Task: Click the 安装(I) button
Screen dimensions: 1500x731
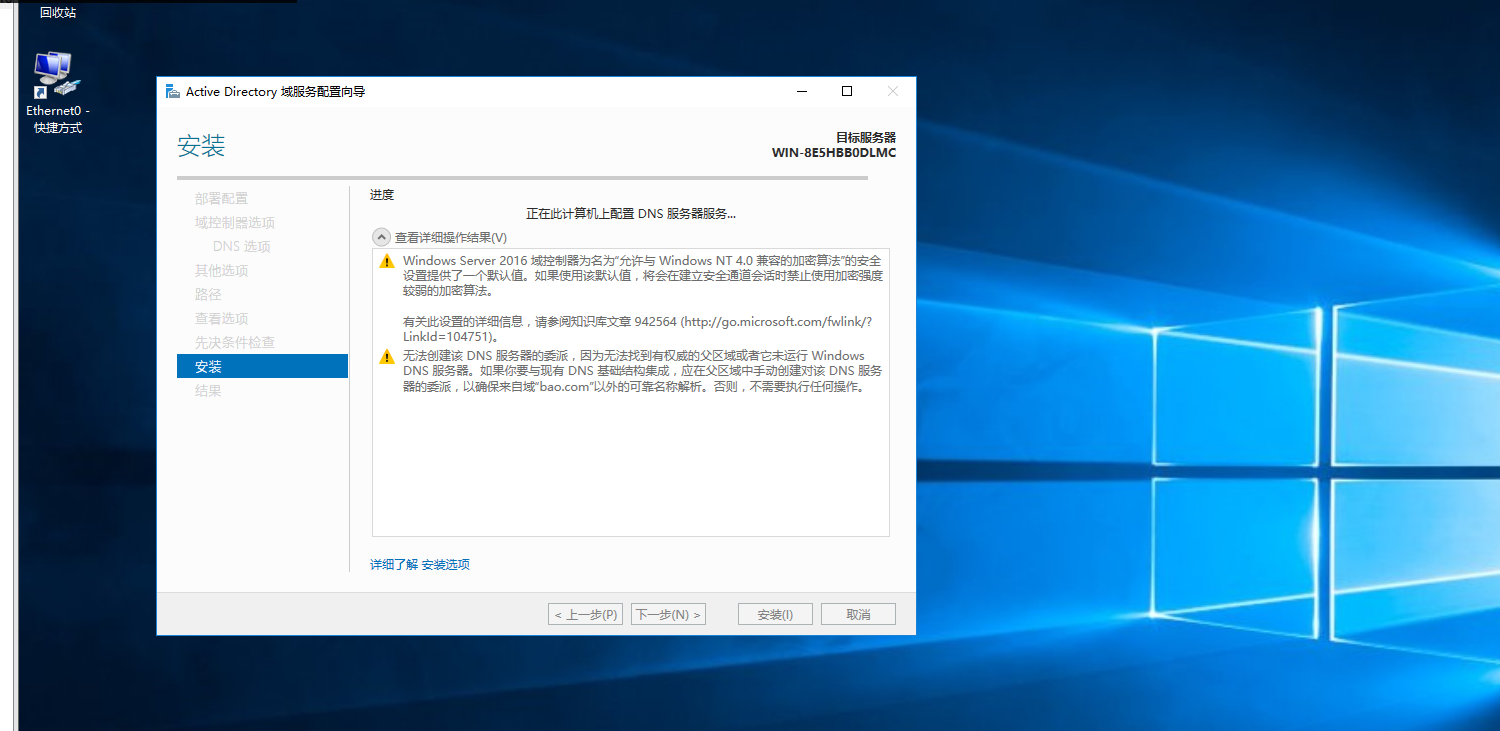Action: point(775,614)
